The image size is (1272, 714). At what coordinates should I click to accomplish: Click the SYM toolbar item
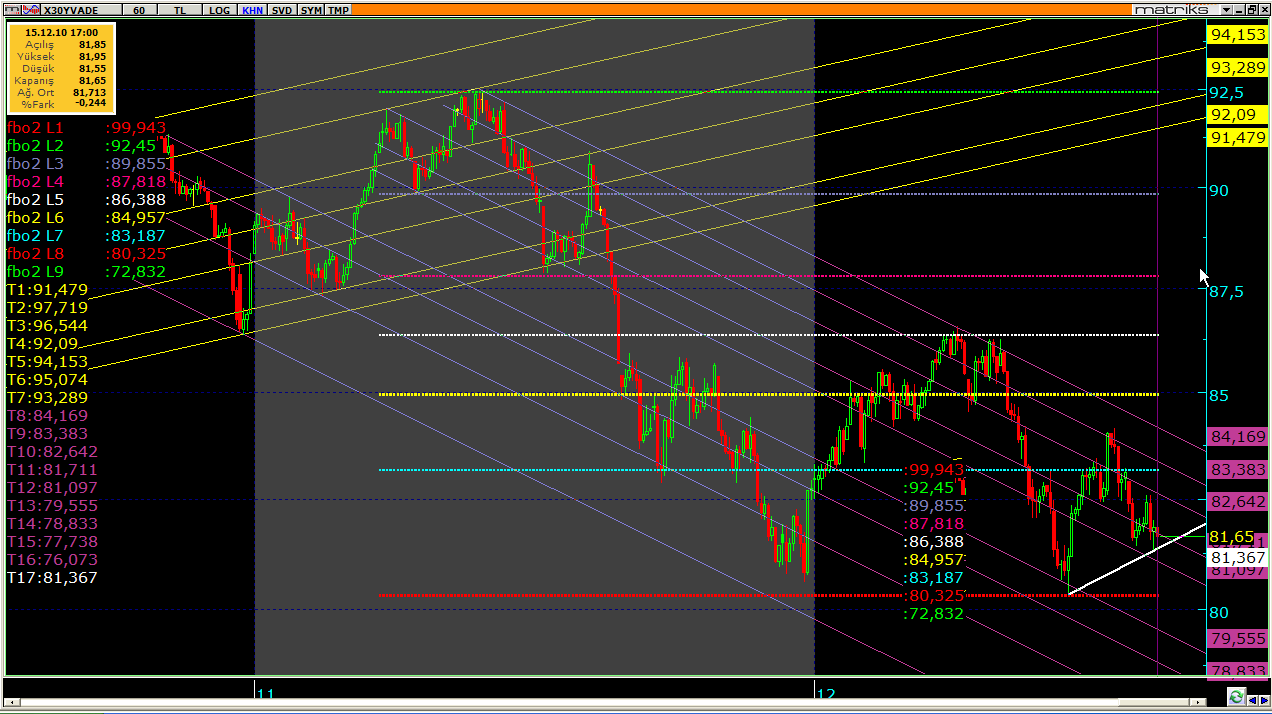click(x=312, y=10)
